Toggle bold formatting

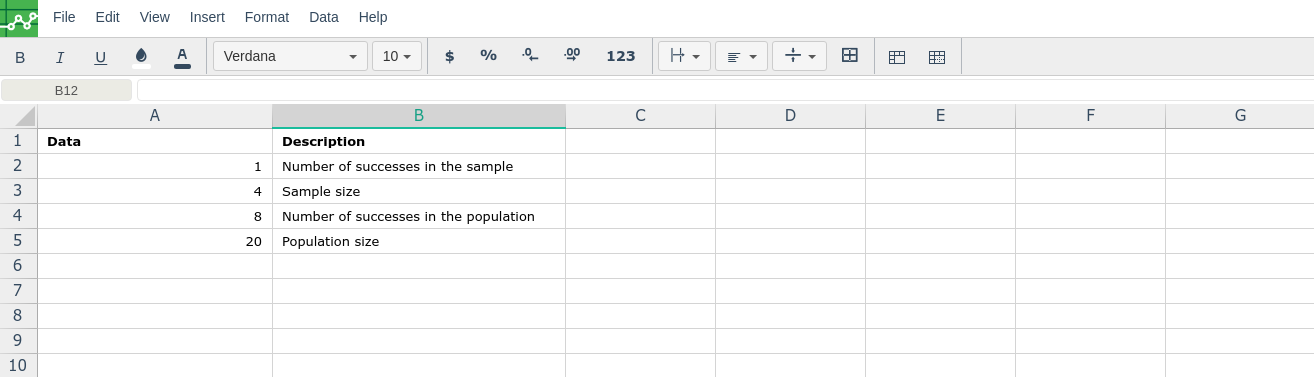pos(20,57)
